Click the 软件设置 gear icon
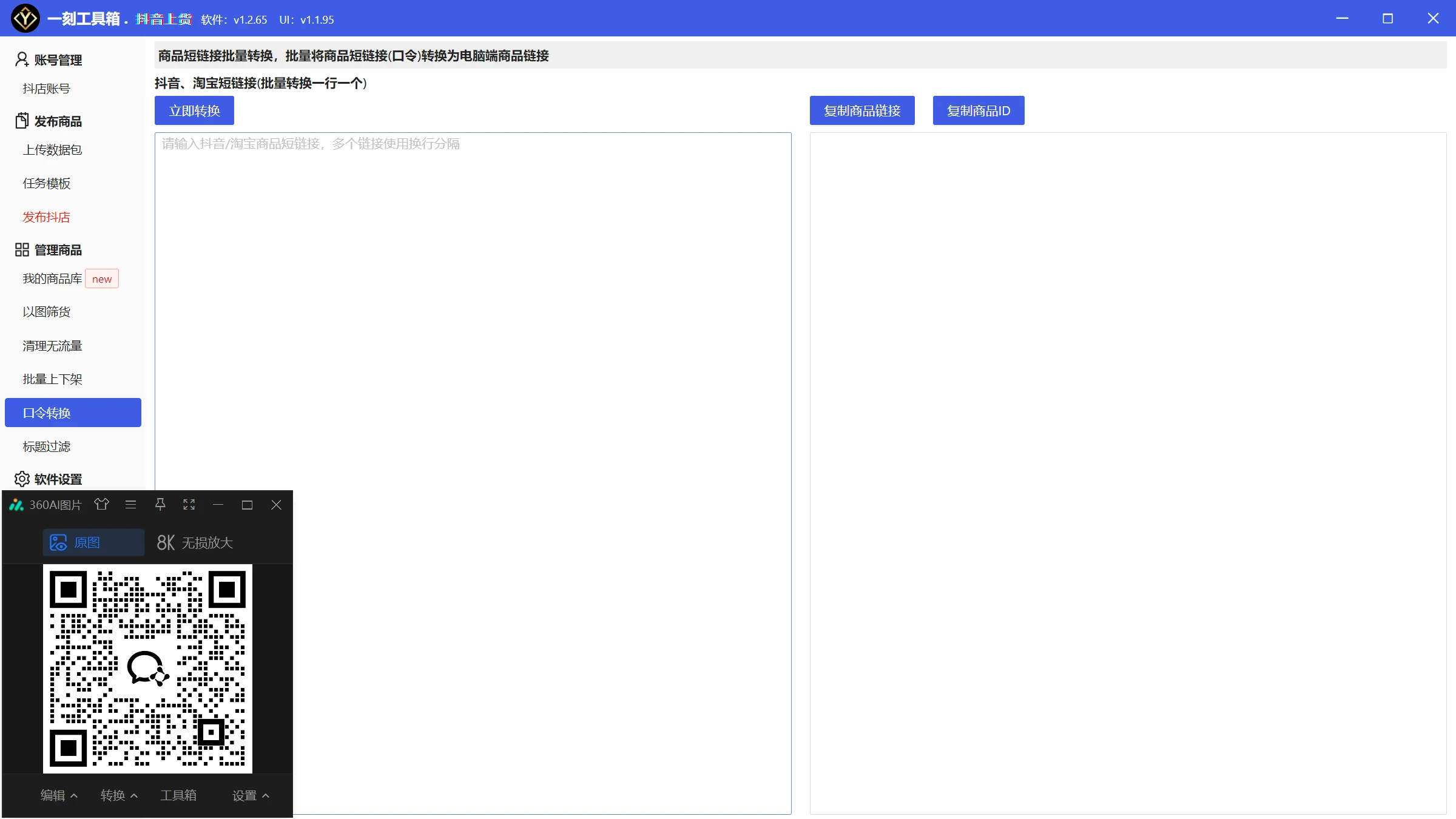Viewport: 1456px width, 819px height. 22,479
